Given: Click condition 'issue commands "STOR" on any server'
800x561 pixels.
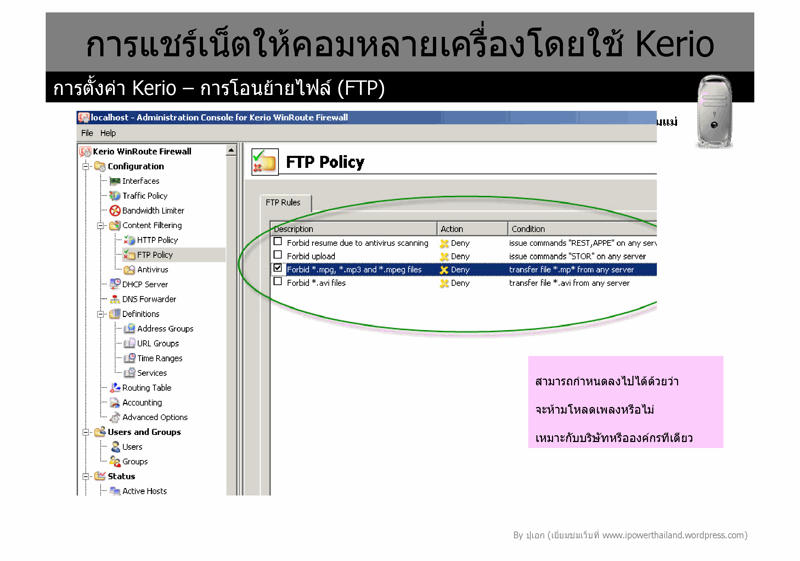Looking at the screenshot, I should 578,257.
